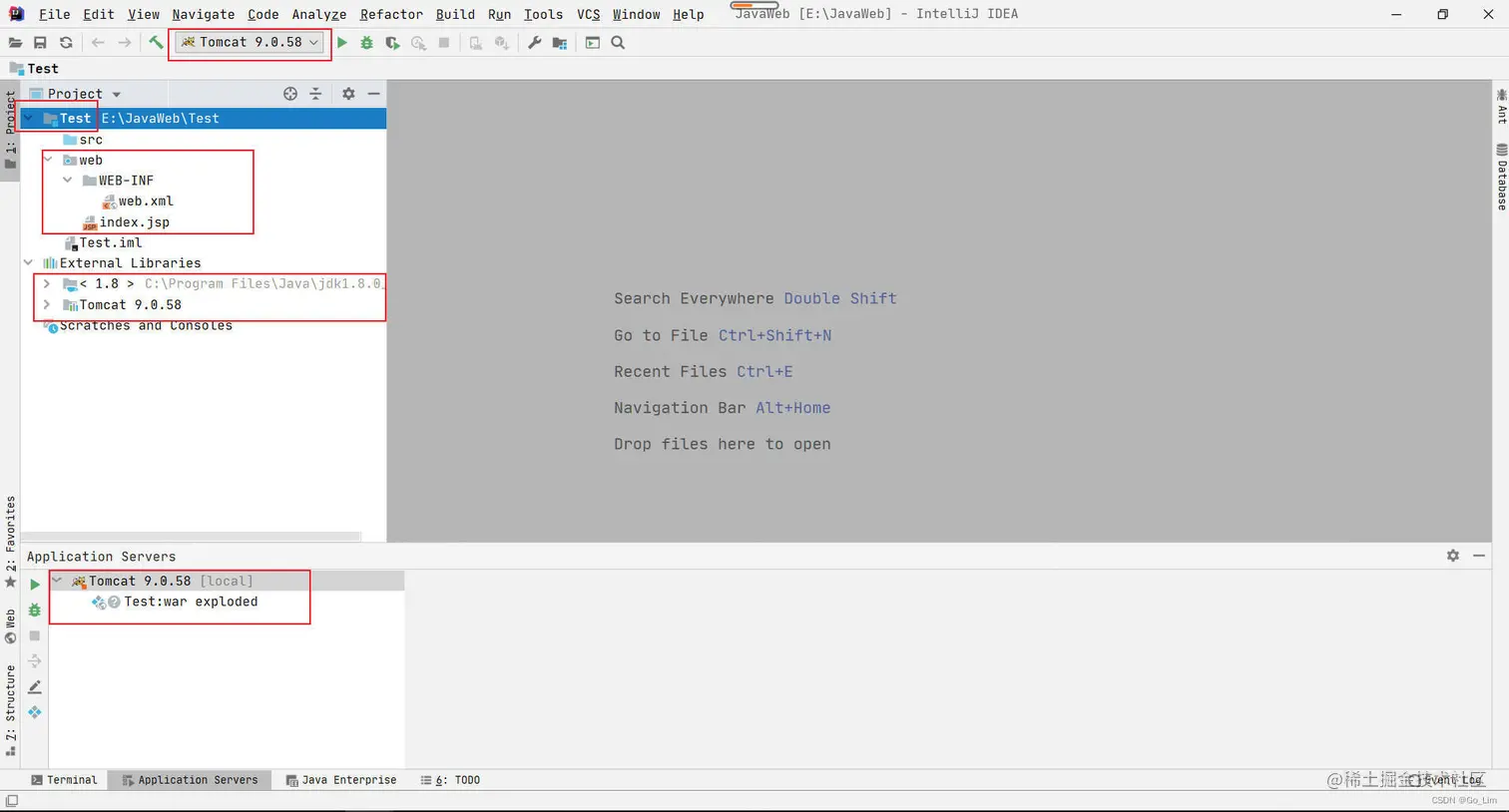Open Settings via the wrench icon
Screen dimensions: 1509x812
pyautogui.click(x=535, y=43)
